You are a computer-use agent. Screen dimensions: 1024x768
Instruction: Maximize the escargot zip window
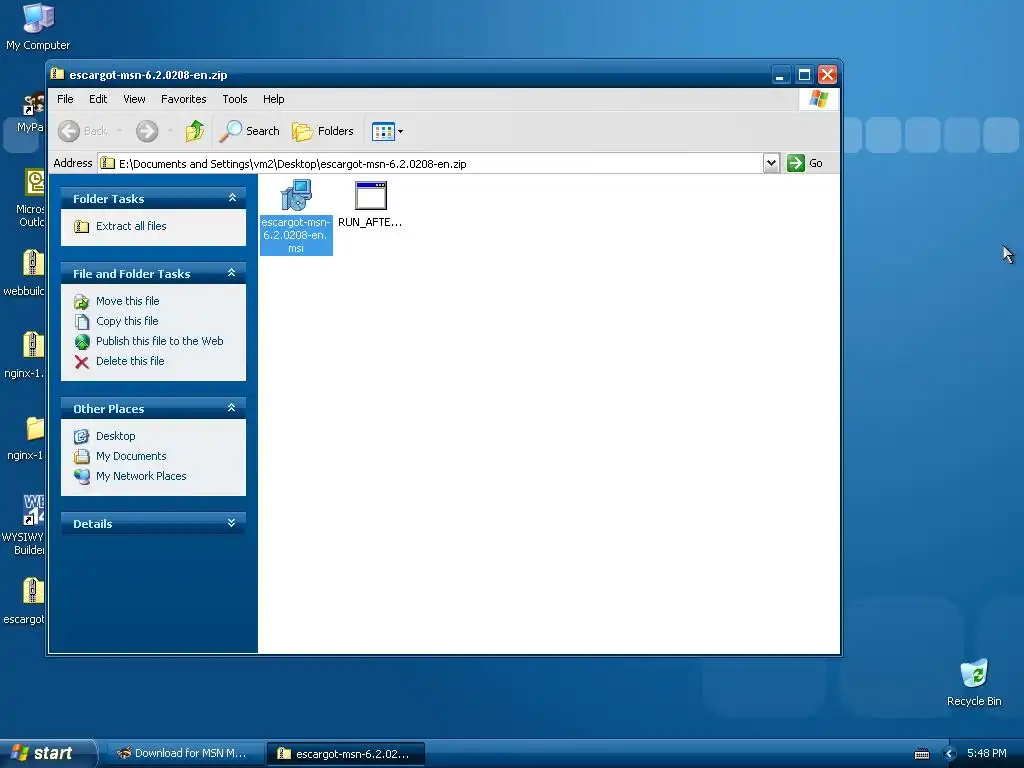(x=804, y=74)
